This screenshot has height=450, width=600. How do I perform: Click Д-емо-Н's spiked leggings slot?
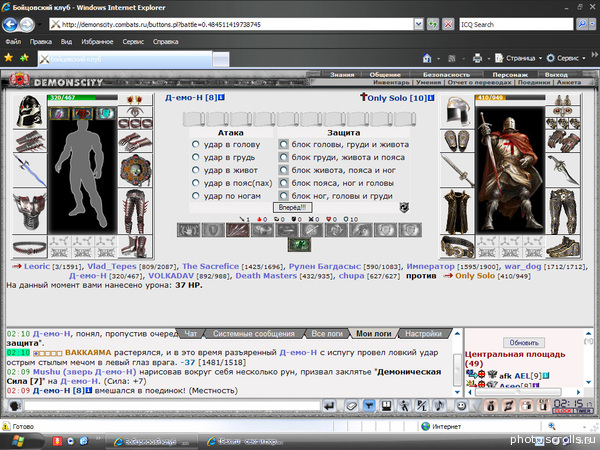[x=135, y=211]
